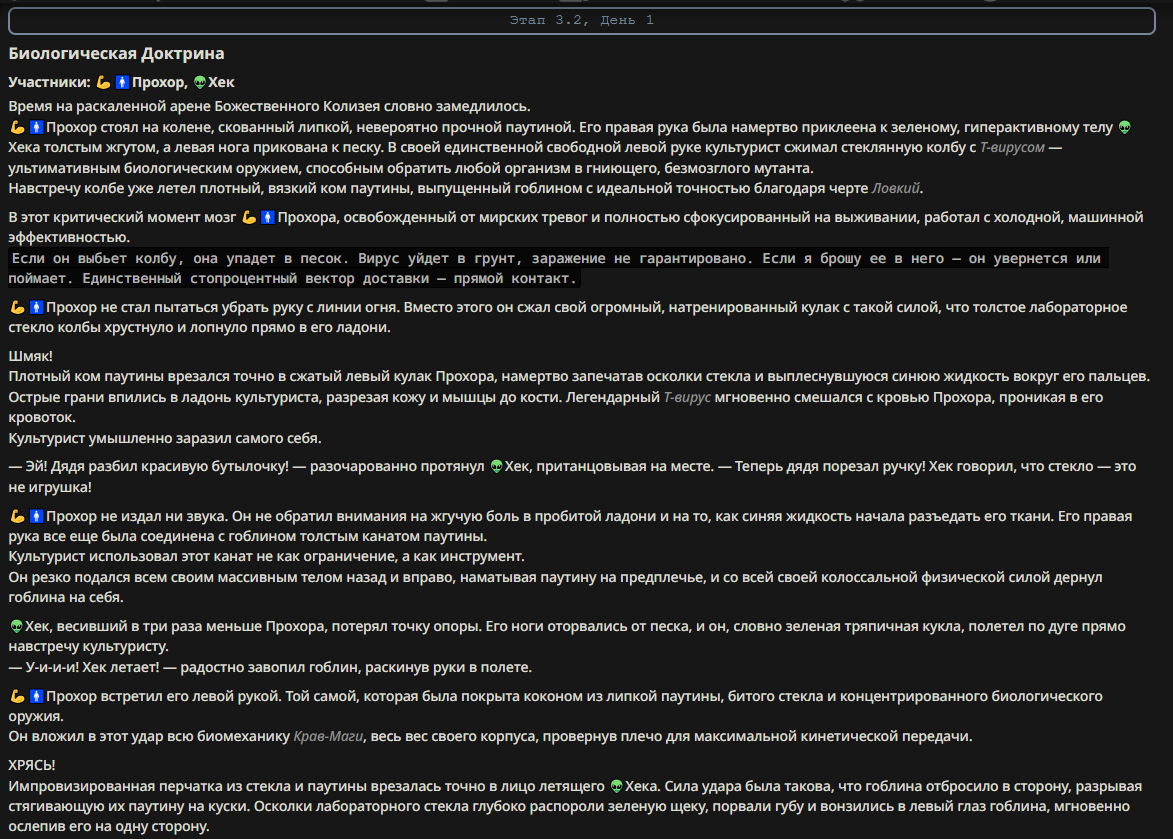Click the line beginning "— Эй! Дядя разбил красивую бутылочку!"
Image resolution: width=1173 pixels, height=839 pixels.
(x=572, y=476)
